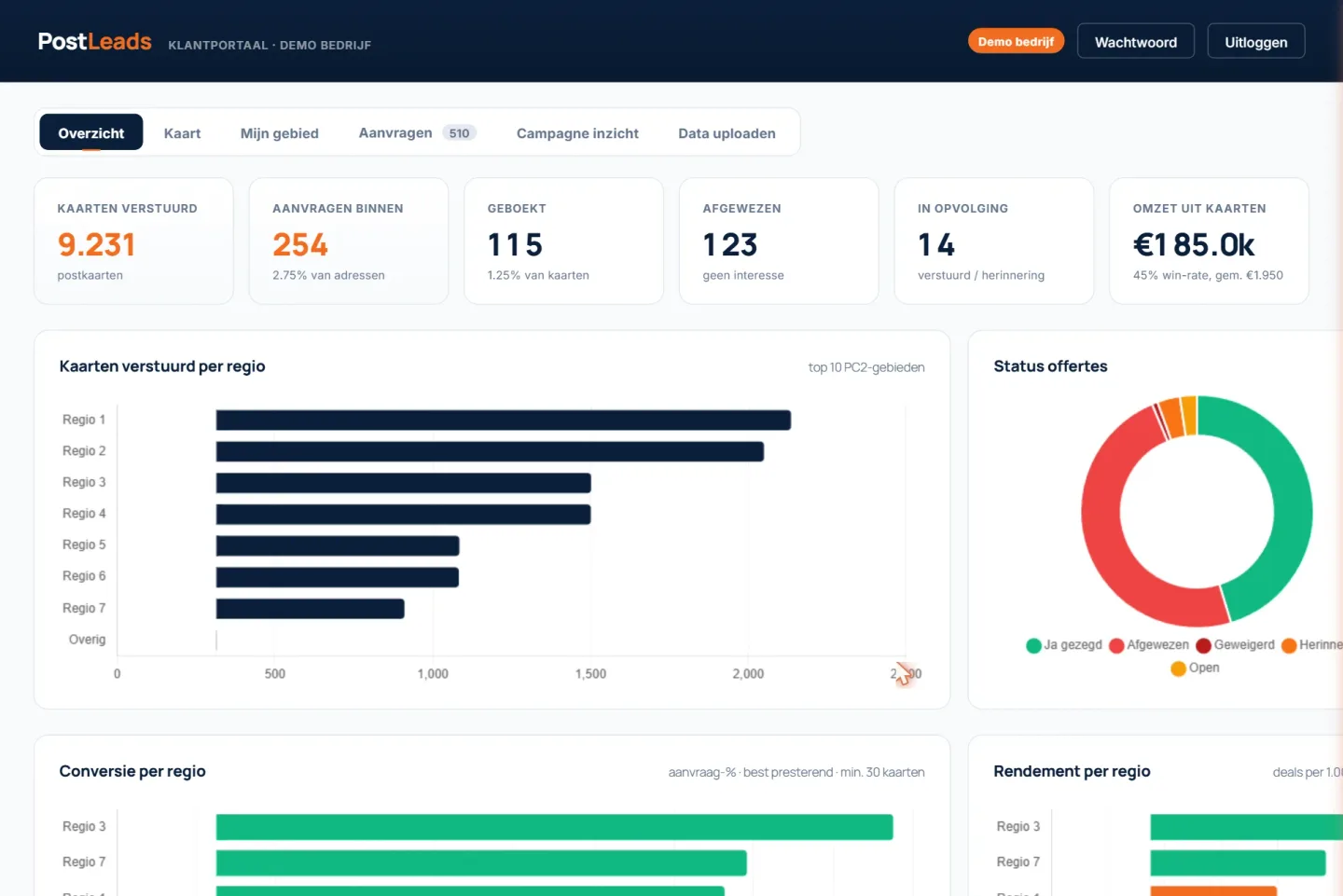Toggle the Ja gezegd legend swatch
Viewport: 1343px width, 896px height.
coord(1033,645)
